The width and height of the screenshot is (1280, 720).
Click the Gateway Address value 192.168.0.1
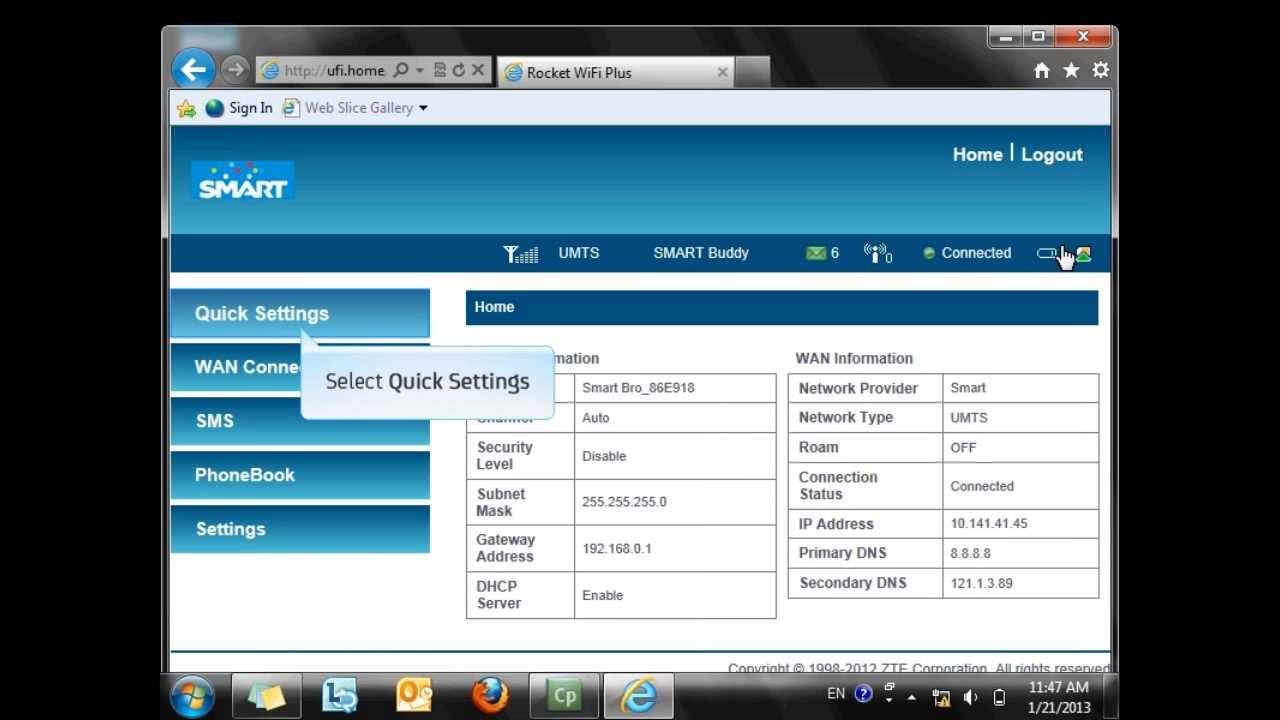[x=617, y=549]
